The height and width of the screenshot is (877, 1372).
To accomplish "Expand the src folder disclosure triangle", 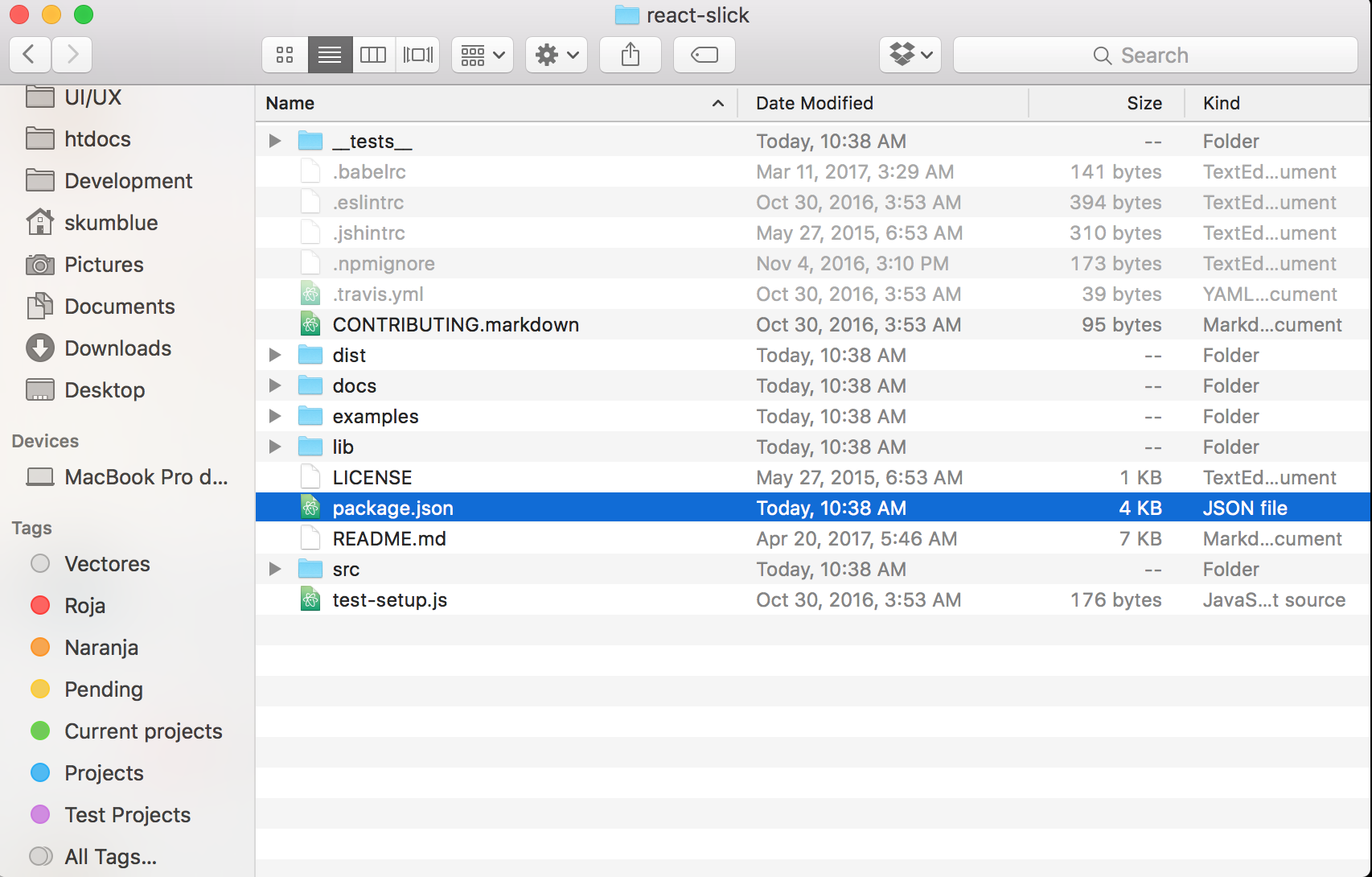I will pos(274,569).
